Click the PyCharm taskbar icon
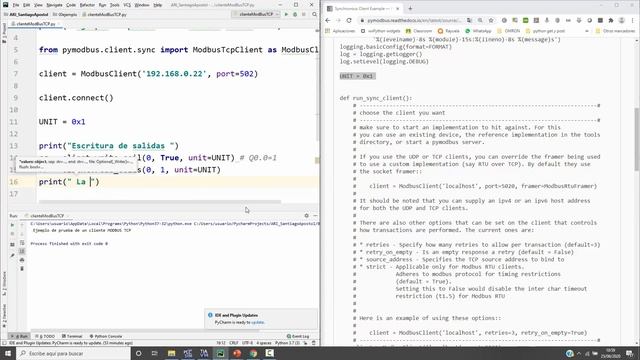640x360 pixels. [x=220, y=353]
